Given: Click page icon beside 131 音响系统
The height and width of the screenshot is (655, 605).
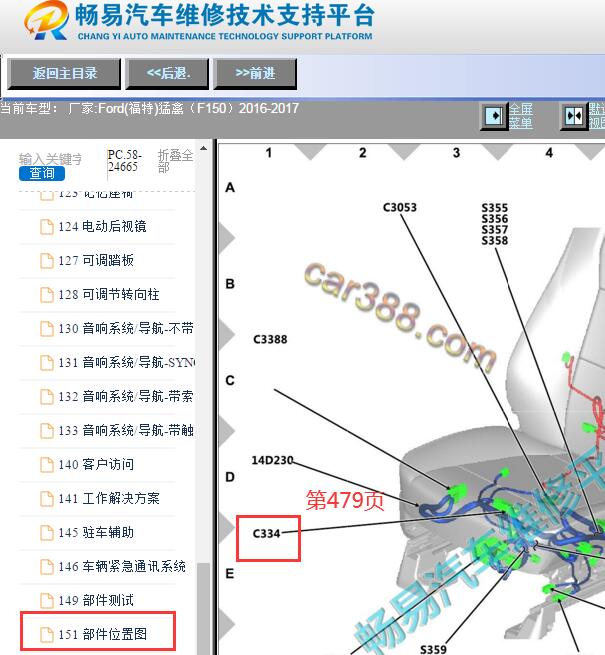Looking at the screenshot, I should [47, 363].
